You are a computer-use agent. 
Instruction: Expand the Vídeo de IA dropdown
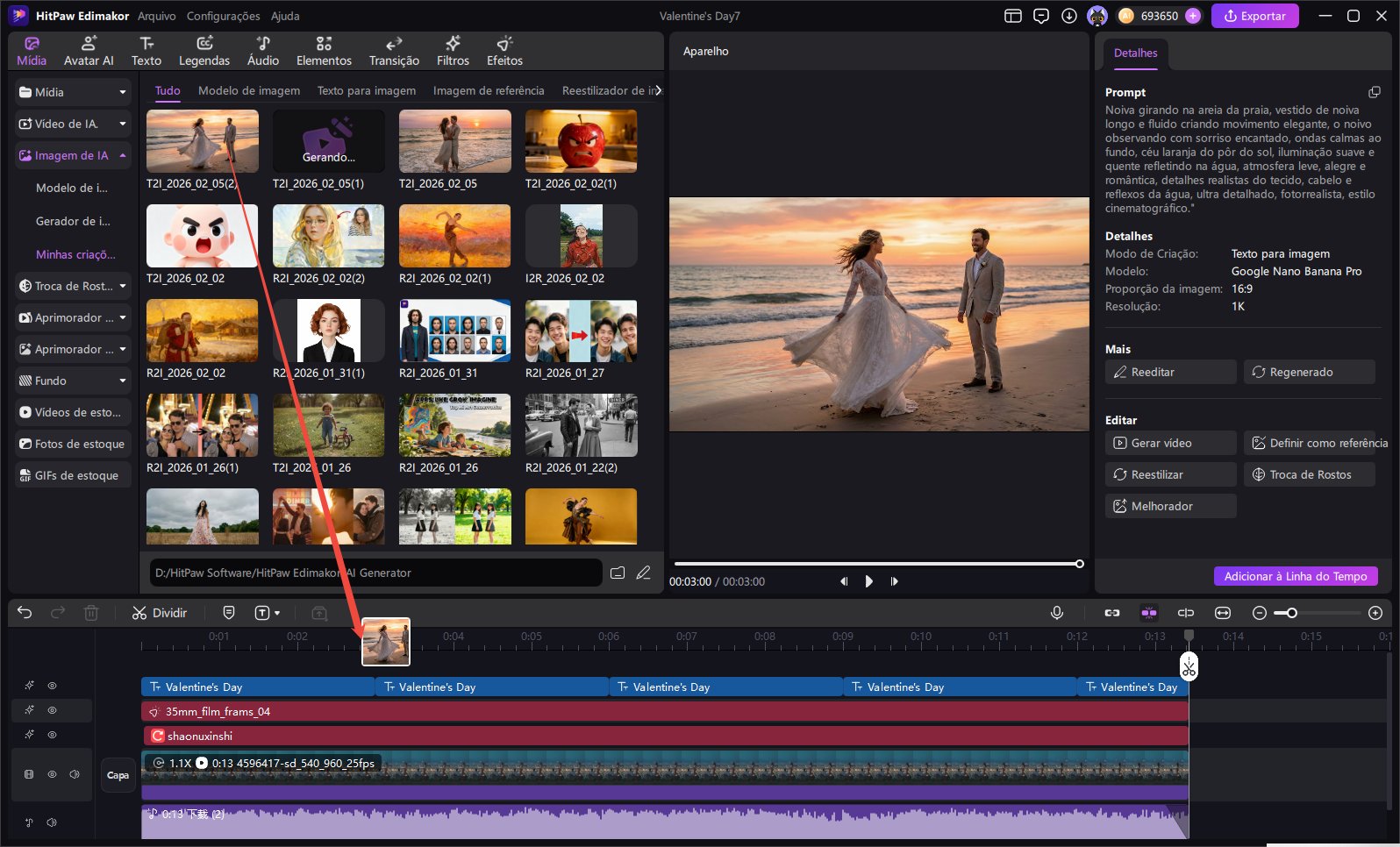(122, 124)
